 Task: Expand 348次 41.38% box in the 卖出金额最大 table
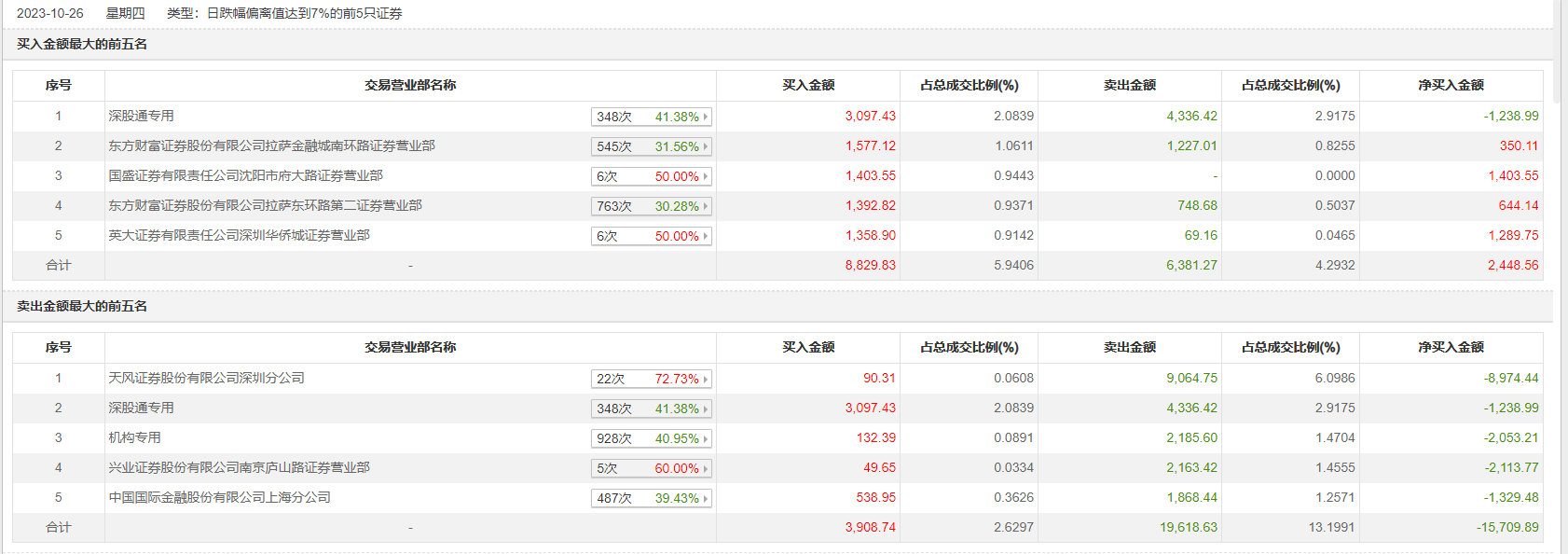(651, 409)
